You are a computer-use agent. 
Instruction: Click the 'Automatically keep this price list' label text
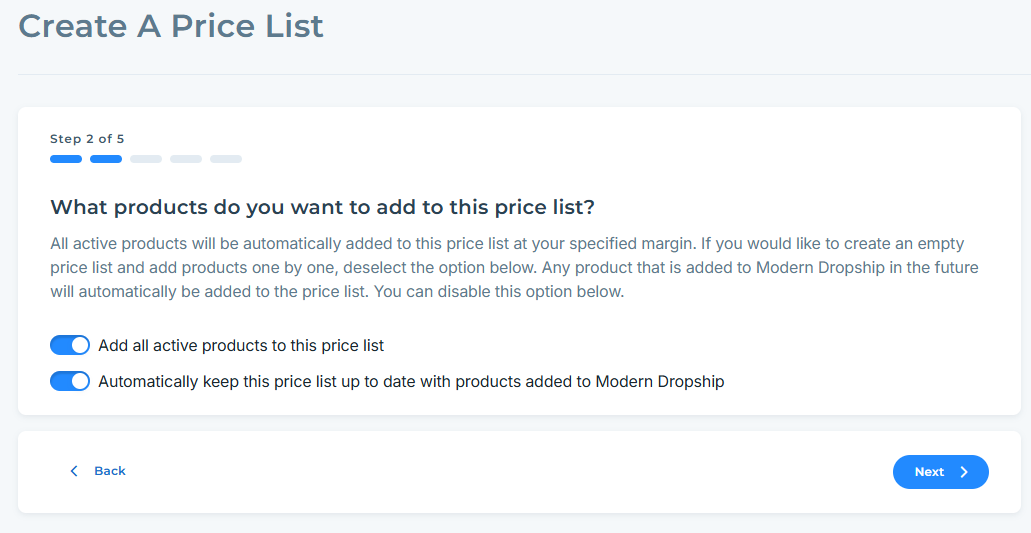click(x=411, y=381)
